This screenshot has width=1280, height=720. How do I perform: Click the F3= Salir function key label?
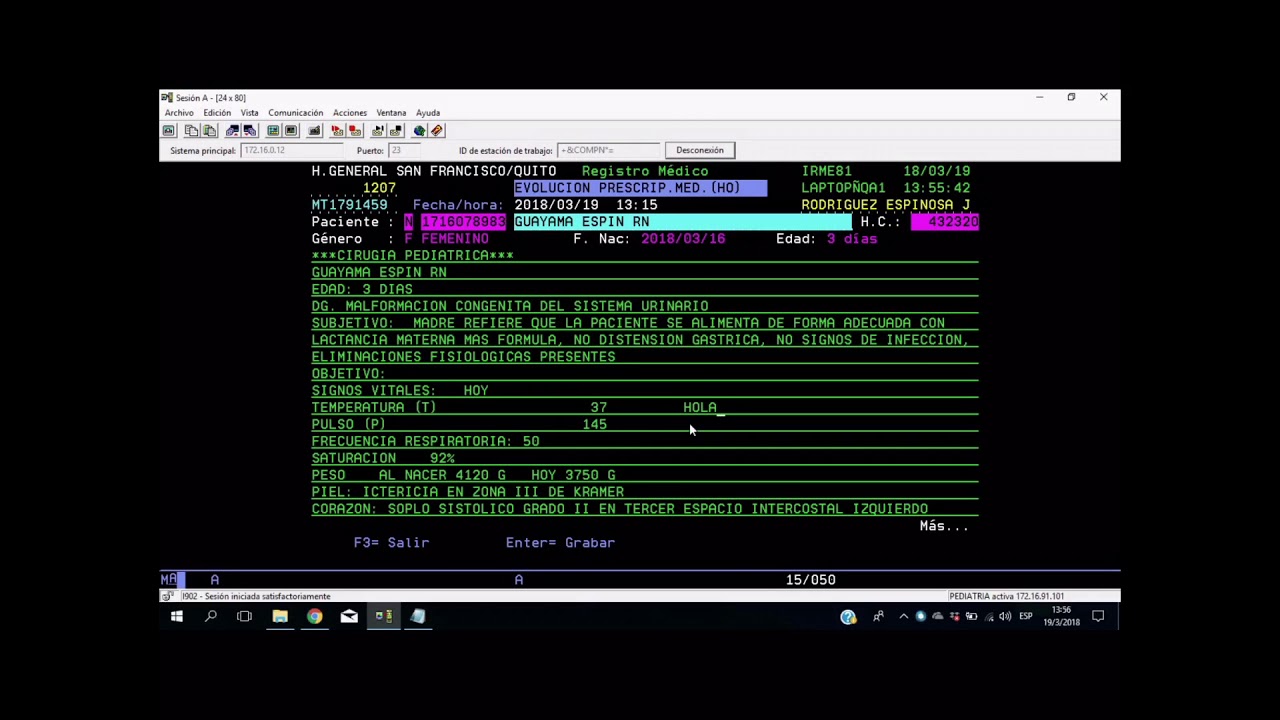(391, 542)
